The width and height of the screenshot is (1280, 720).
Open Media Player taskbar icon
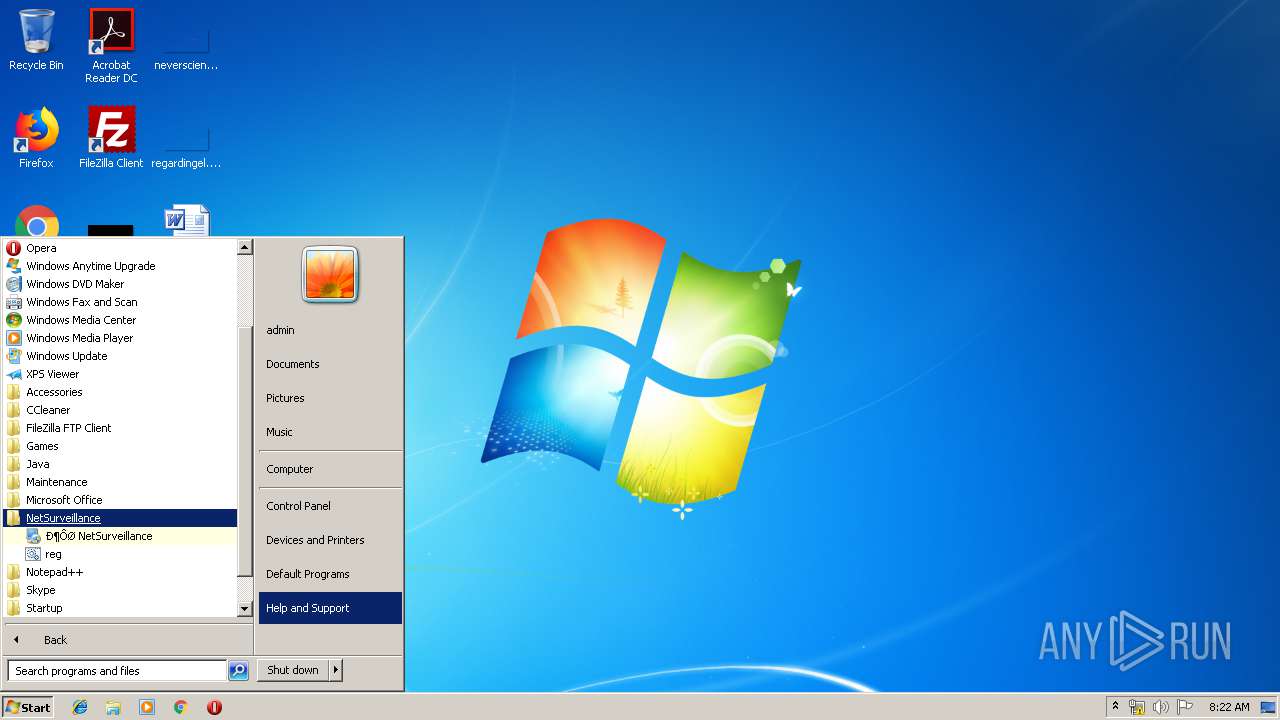click(147, 707)
